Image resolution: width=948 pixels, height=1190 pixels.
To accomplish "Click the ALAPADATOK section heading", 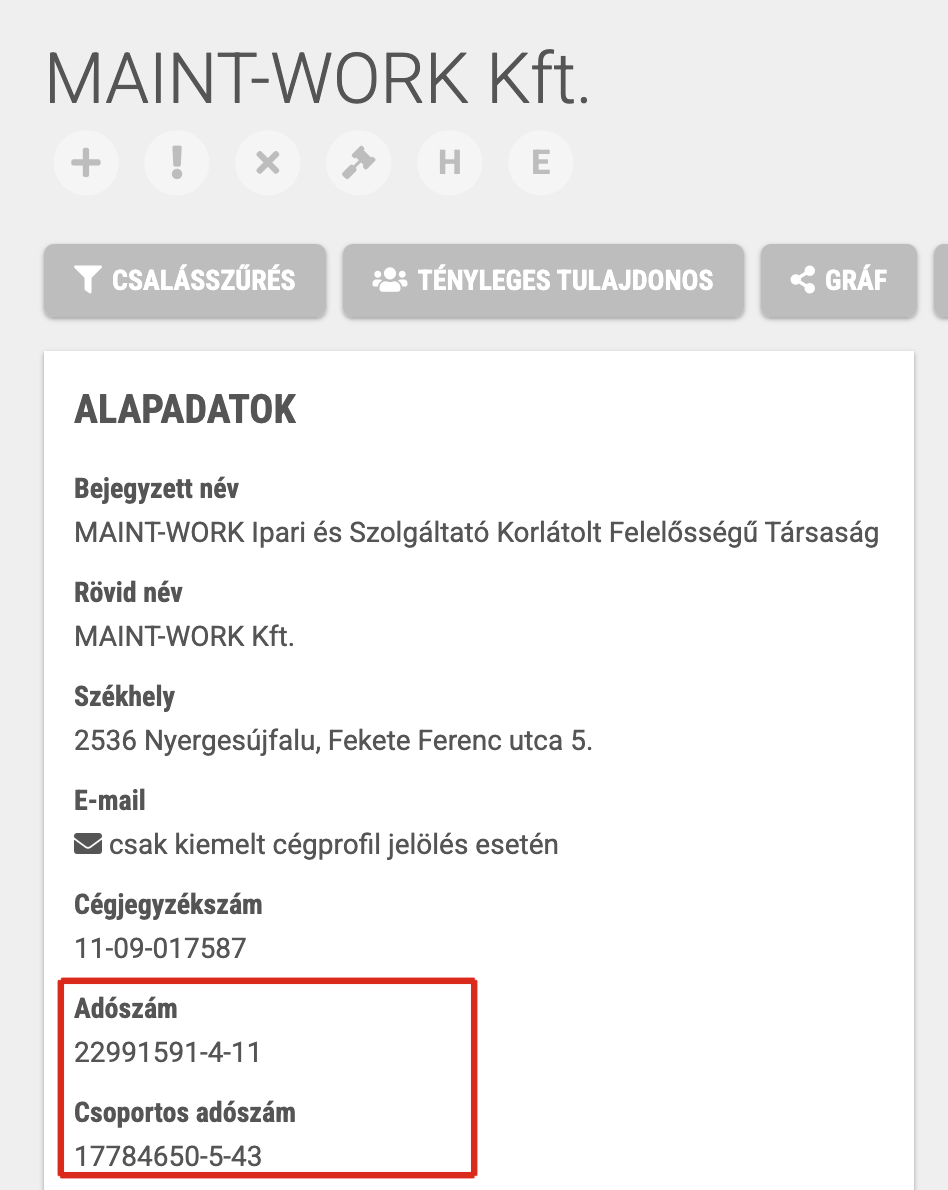I will tap(185, 410).
